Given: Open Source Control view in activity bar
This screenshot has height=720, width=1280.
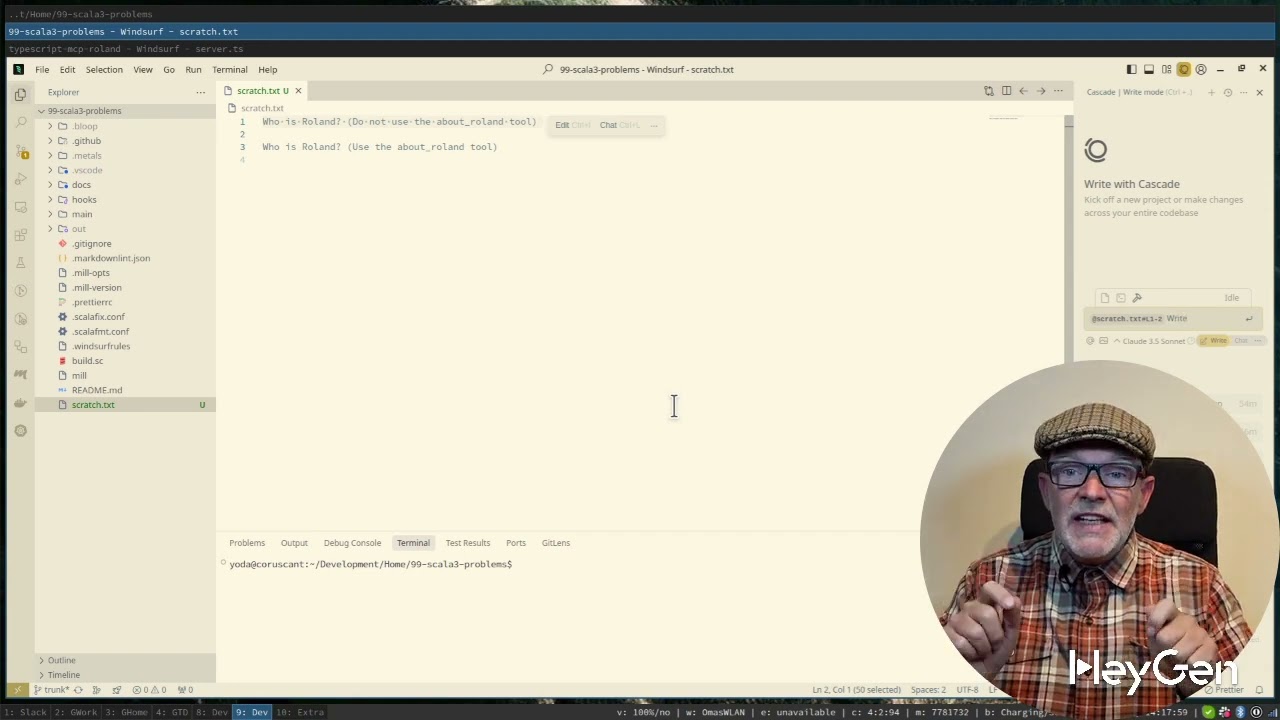Looking at the screenshot, I should (x=20, y=151).
